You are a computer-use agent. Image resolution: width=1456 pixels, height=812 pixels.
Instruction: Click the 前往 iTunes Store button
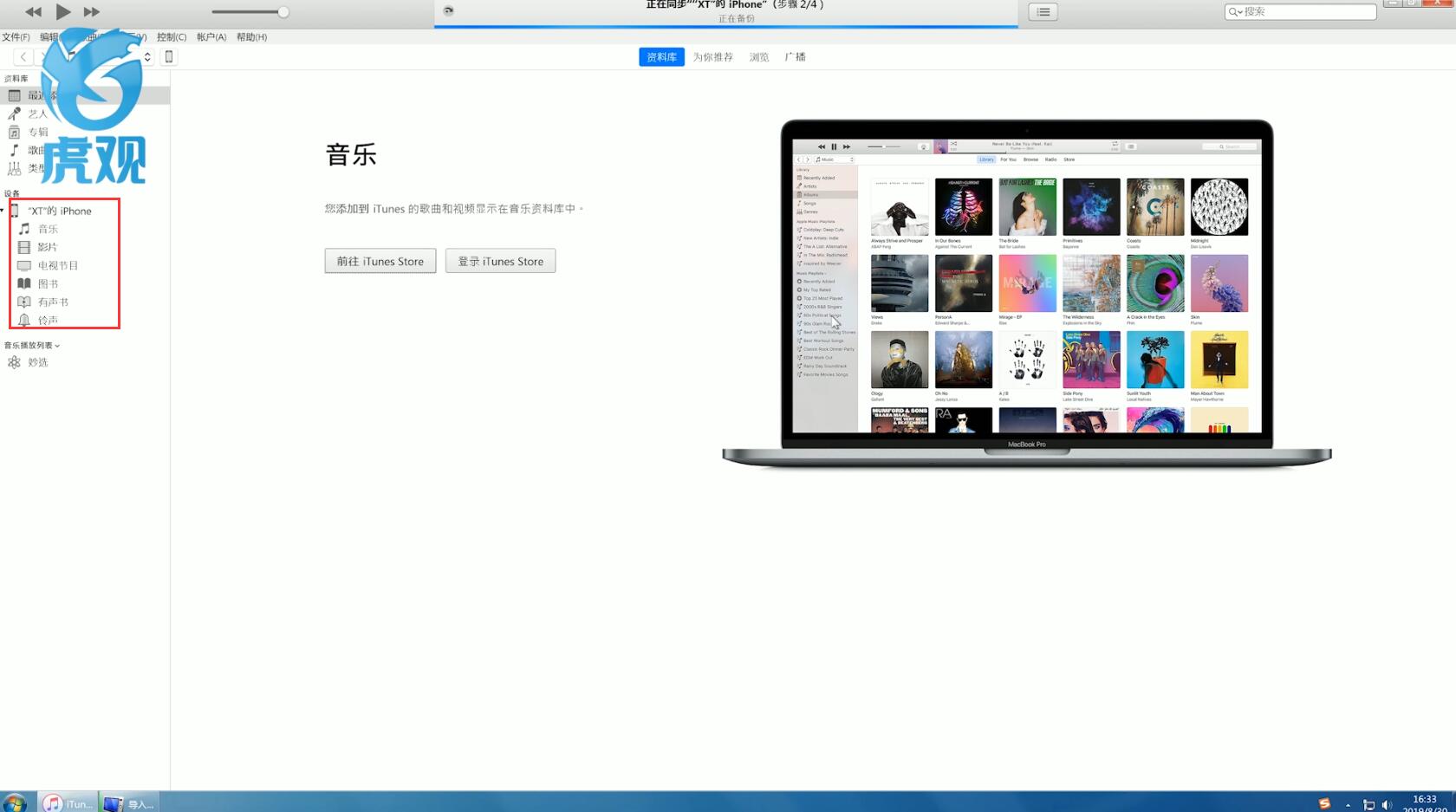[x=380, y=261]
